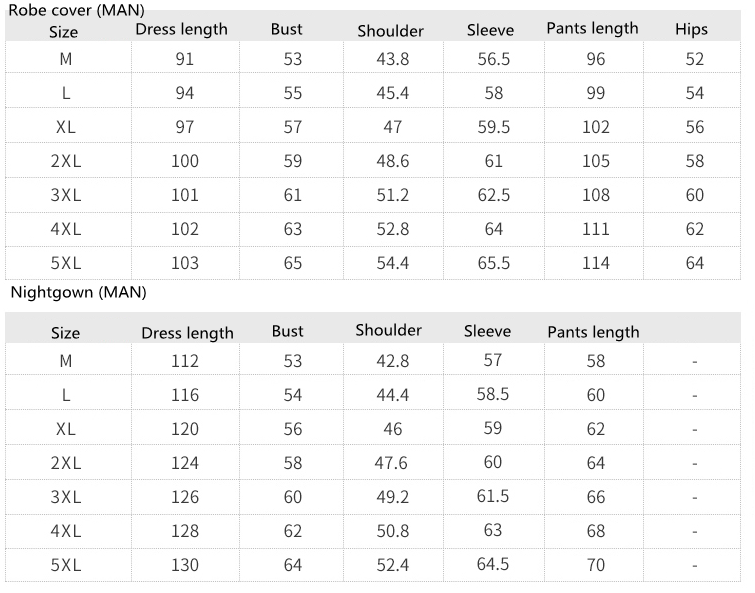
Task: Click the "Nightgown (MAN)" table title
Action: pyautogui.click(x=79, y=293)
